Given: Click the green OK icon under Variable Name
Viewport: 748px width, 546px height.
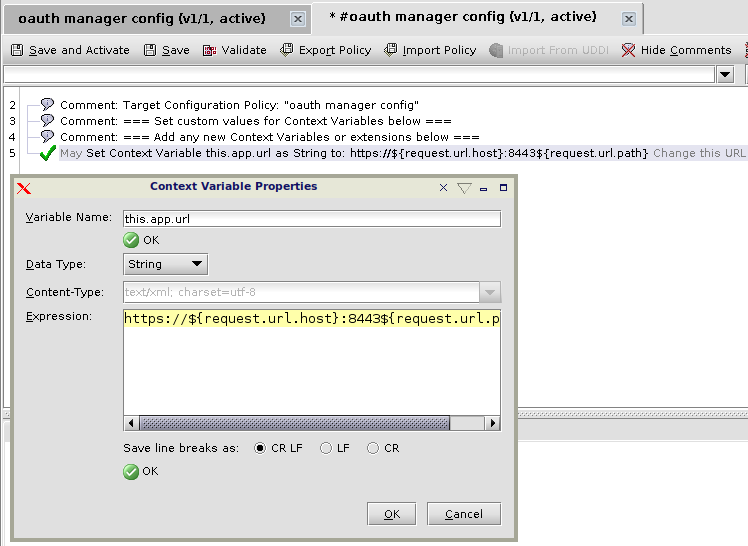Looking at the screenshot, I should tap(131, 240).
